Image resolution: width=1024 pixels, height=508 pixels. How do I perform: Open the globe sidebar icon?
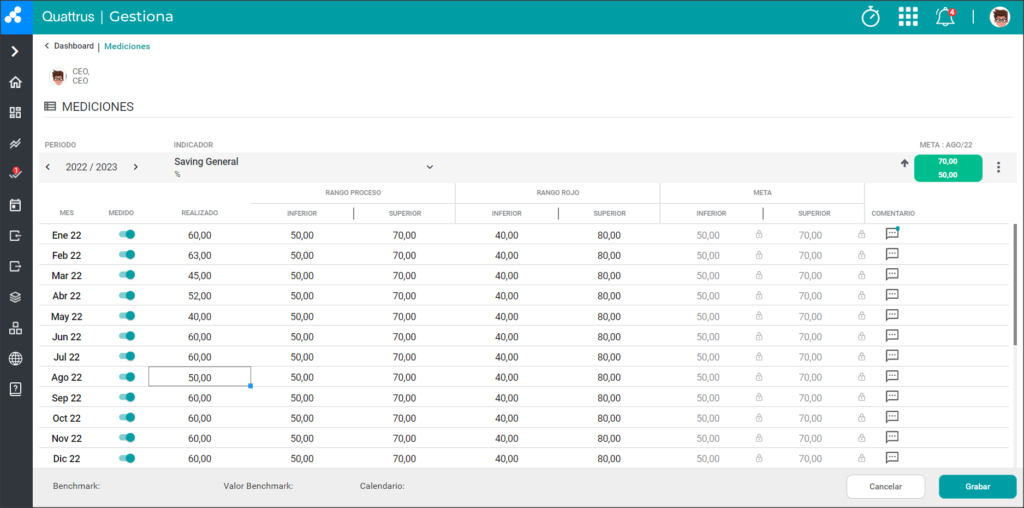click(x=16, y=358)
